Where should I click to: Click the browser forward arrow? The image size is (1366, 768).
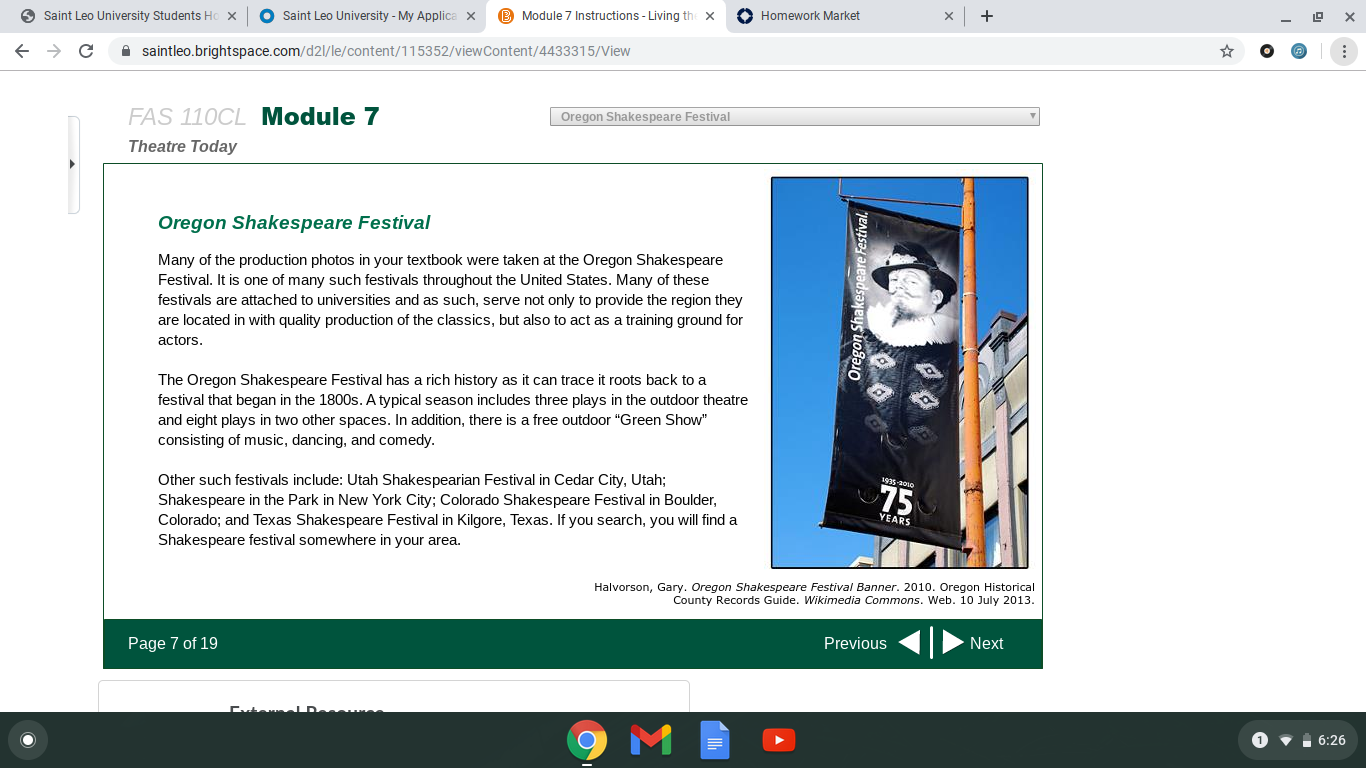pyautogui.click(x=54, y=51)
